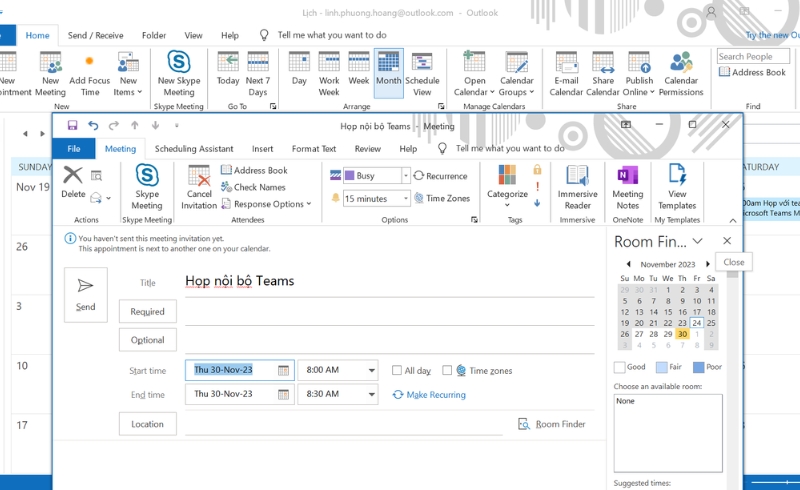The height and width of the screenshot is (490, 800).
Task: Open New Items dropdown in Outlook ribbon
Action: [x=128, y=74]
